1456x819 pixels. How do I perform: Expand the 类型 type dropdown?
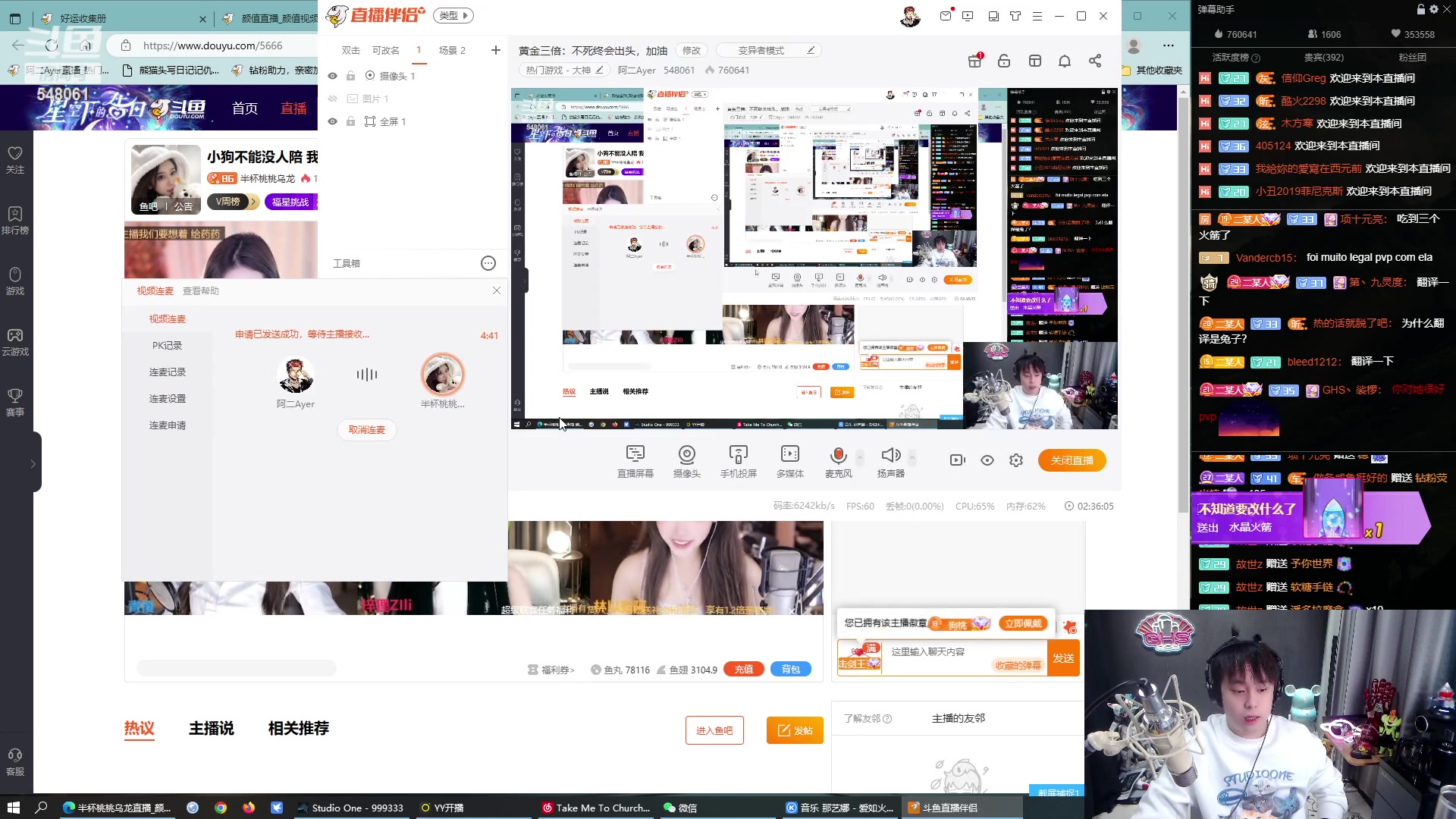[x=453, y=15]
